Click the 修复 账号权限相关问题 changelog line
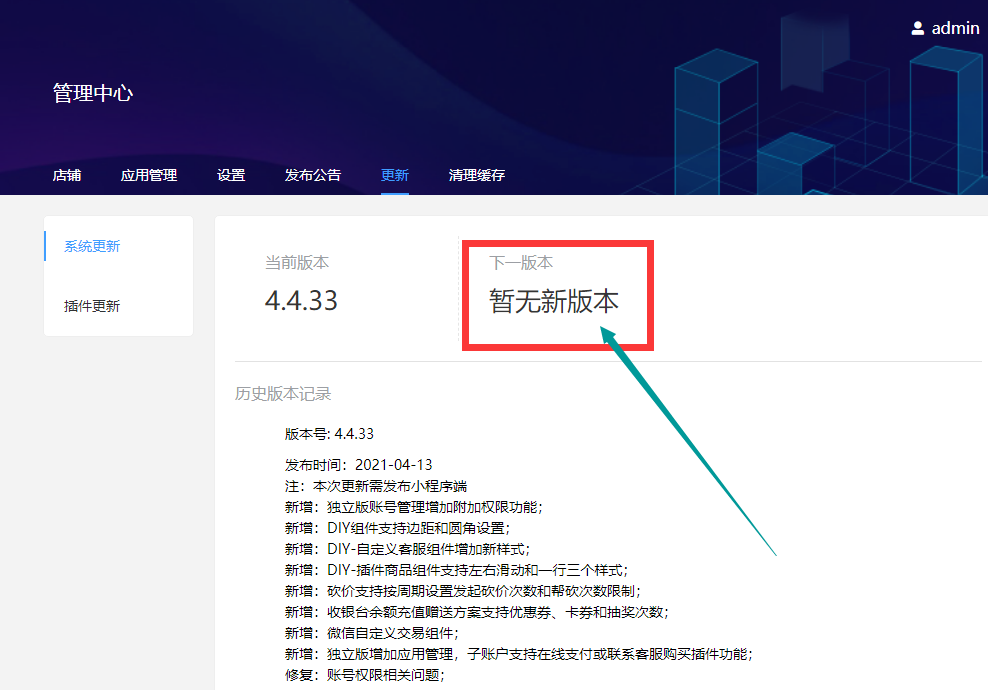The width and height of the screenshot is (988, 690). (364, 675)
